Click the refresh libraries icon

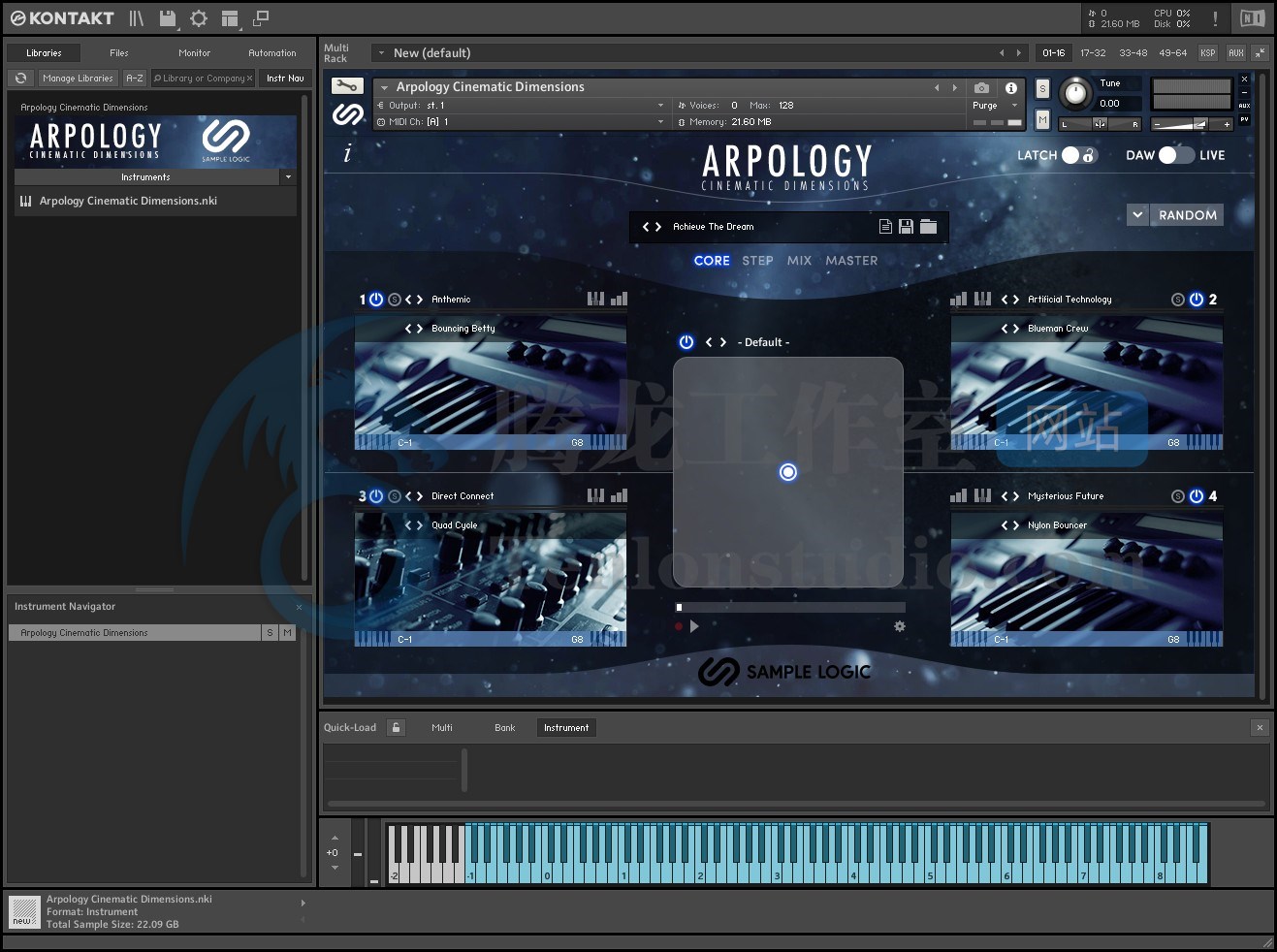pos(20,79)
